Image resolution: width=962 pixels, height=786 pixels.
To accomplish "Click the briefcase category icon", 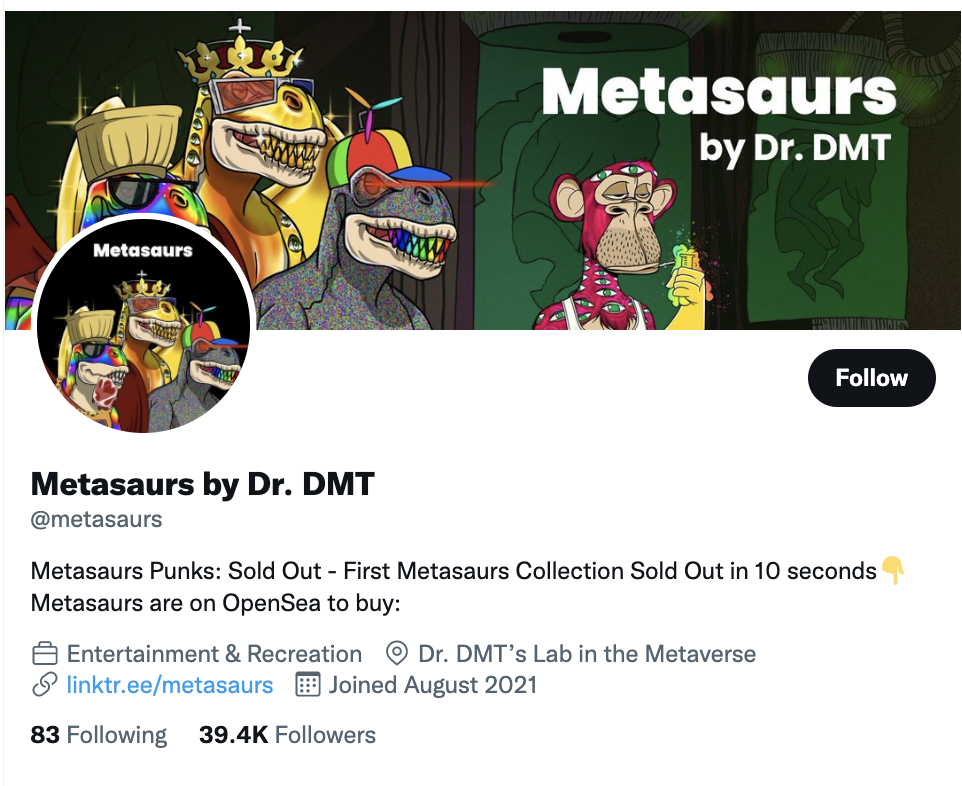I will [x=45, y=654].
